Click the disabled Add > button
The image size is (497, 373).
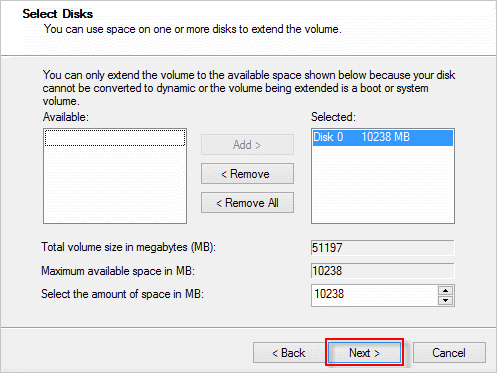tap(247, 145)
